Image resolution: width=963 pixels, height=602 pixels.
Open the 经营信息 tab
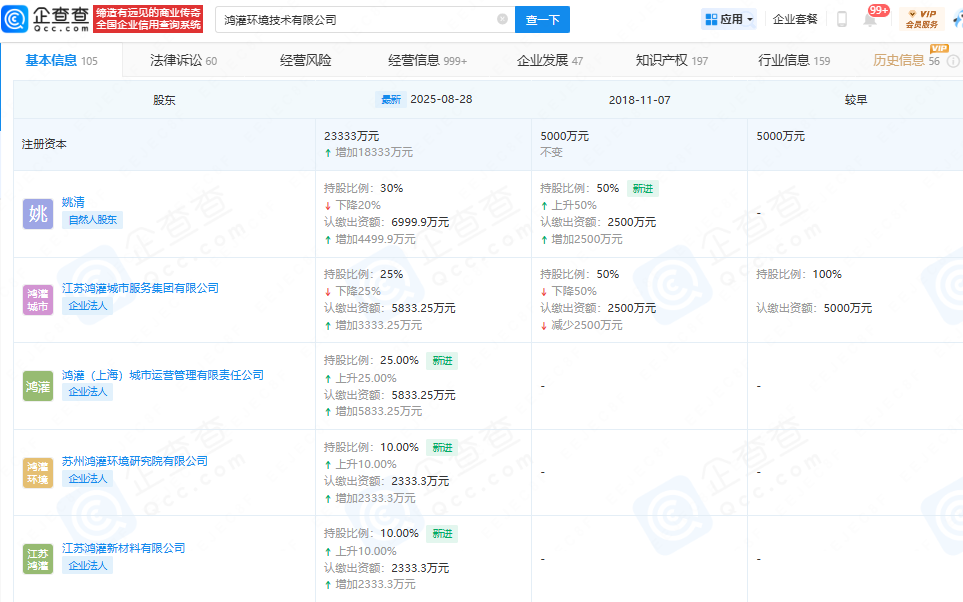click(x=427, y=60)
